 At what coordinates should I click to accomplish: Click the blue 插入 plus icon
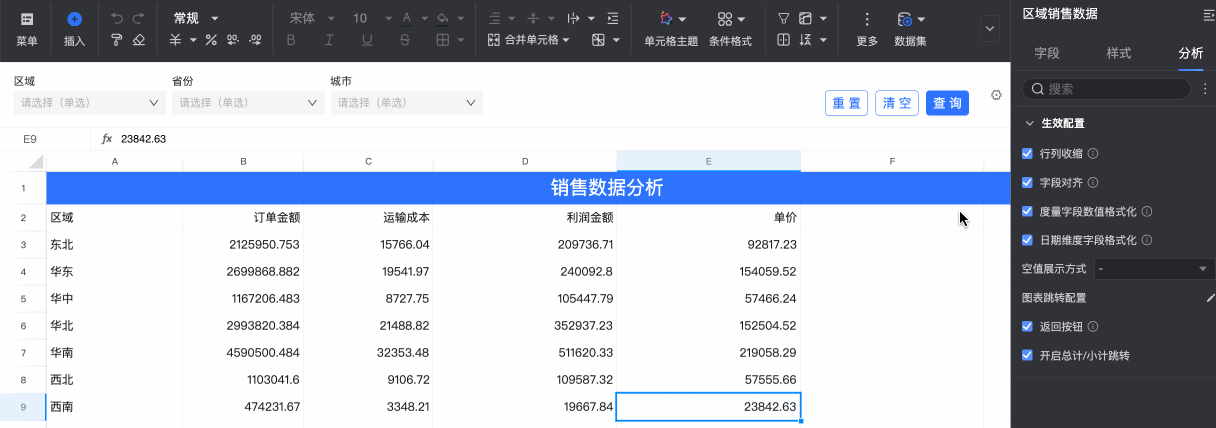(x=75, y=19)
